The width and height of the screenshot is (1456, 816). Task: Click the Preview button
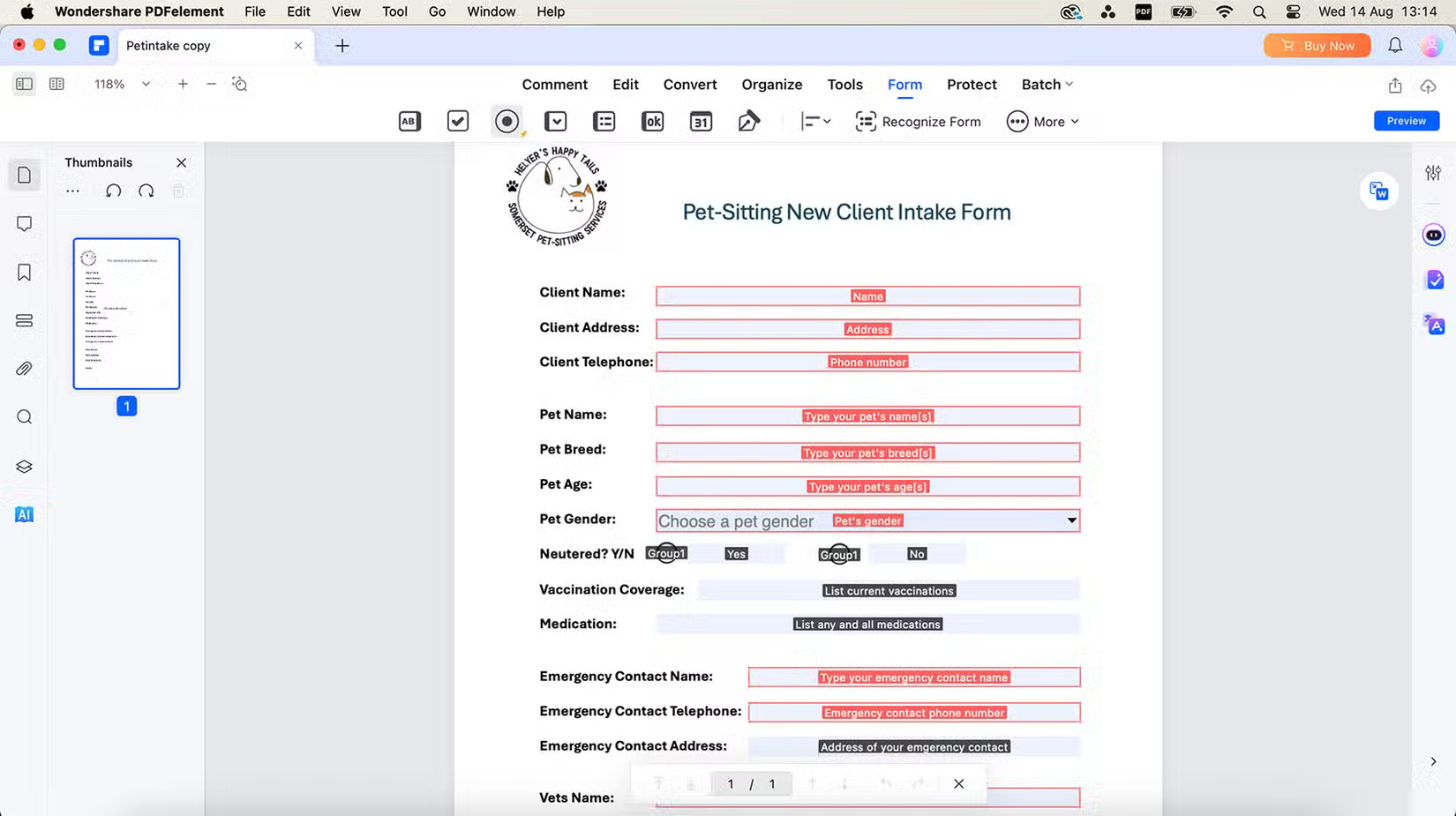1406,121
